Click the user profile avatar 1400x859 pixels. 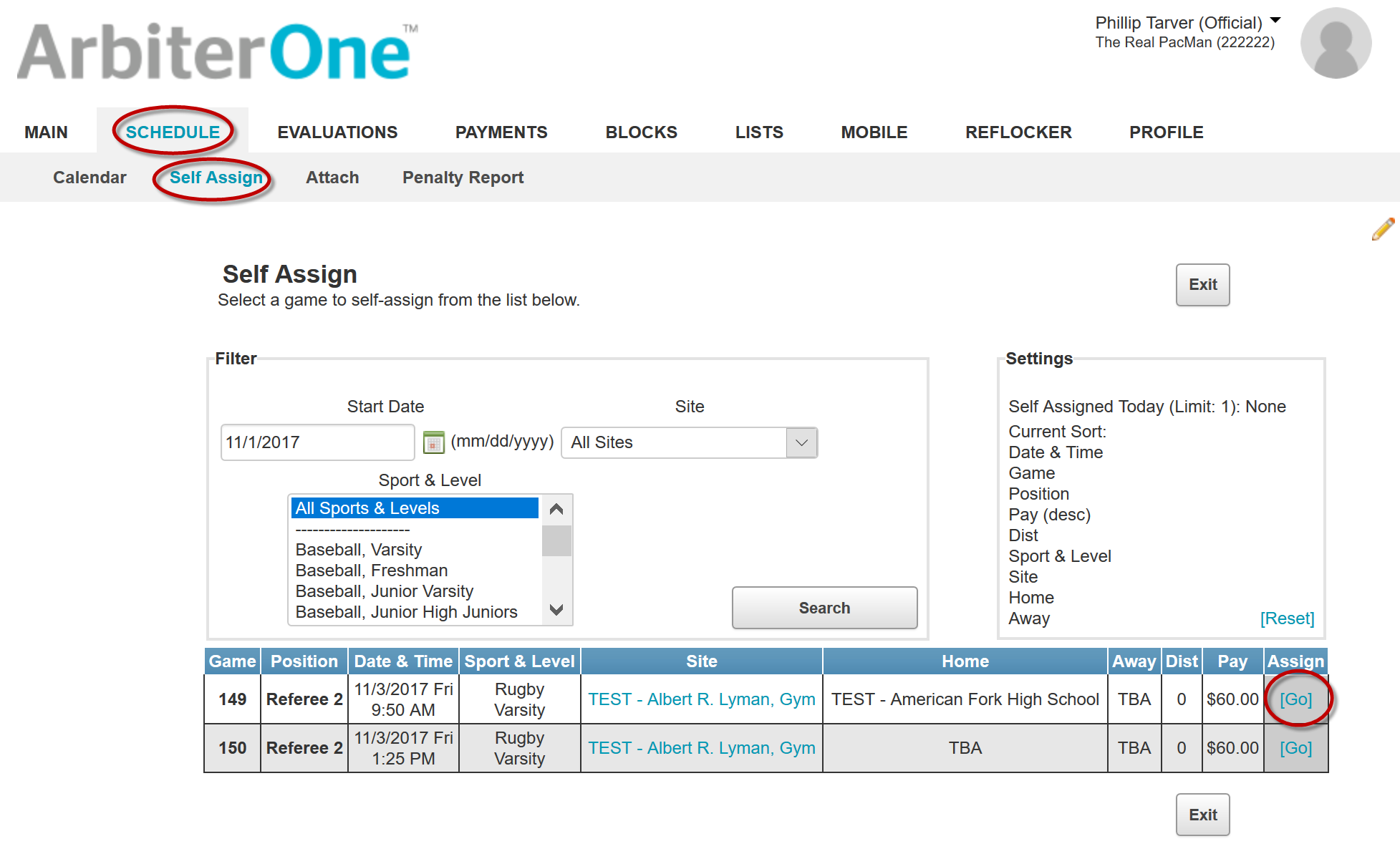[x=1336, y=43]
